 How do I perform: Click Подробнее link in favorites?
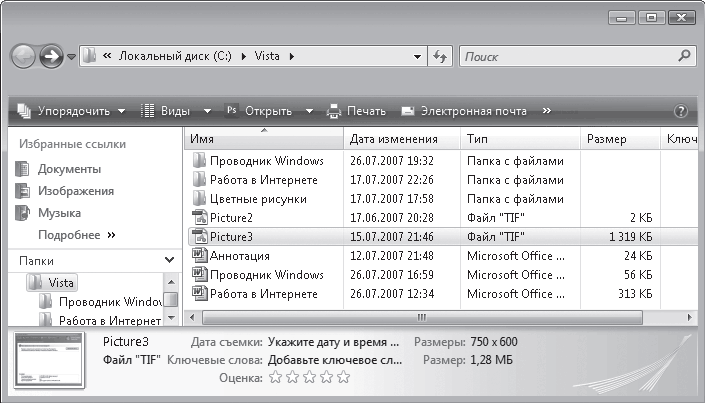pos(77,235)
